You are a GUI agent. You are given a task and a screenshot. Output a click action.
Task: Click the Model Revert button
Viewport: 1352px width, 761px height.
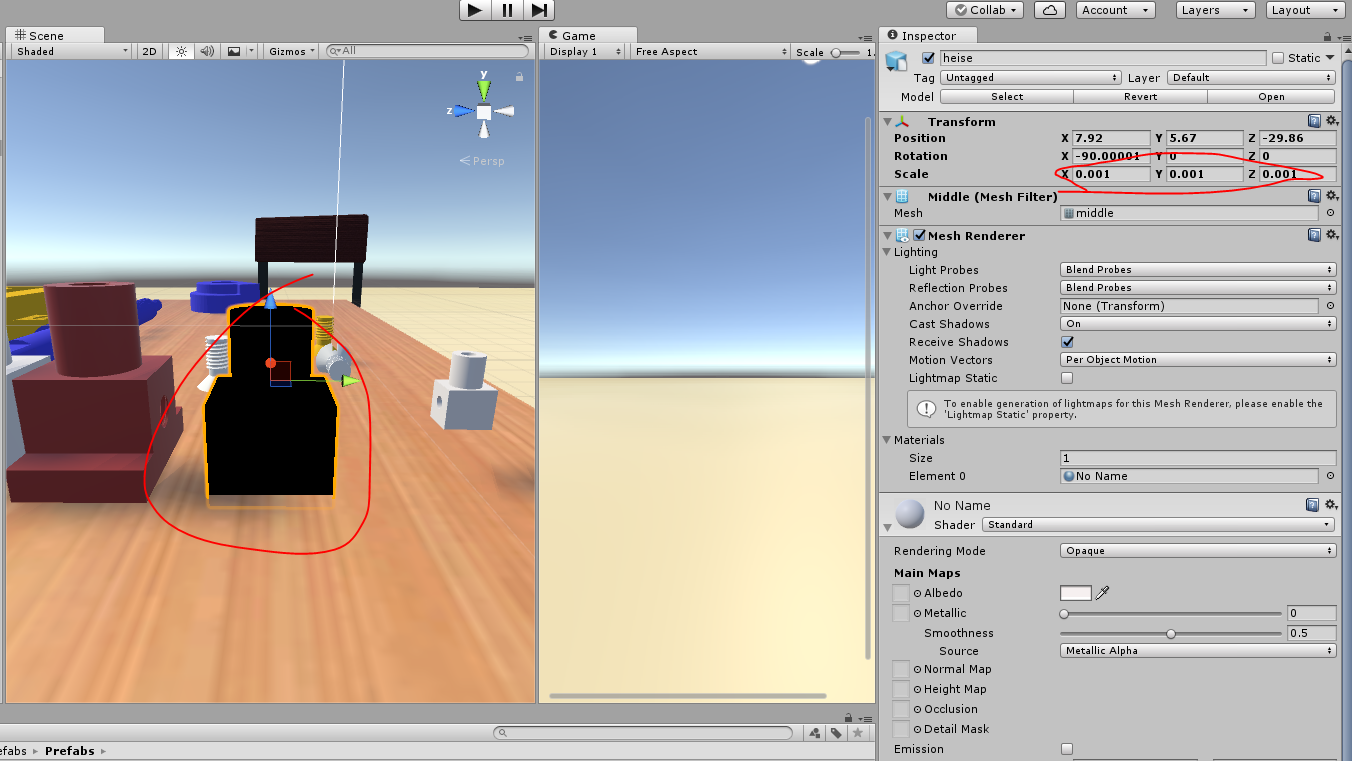(1140, 97)
